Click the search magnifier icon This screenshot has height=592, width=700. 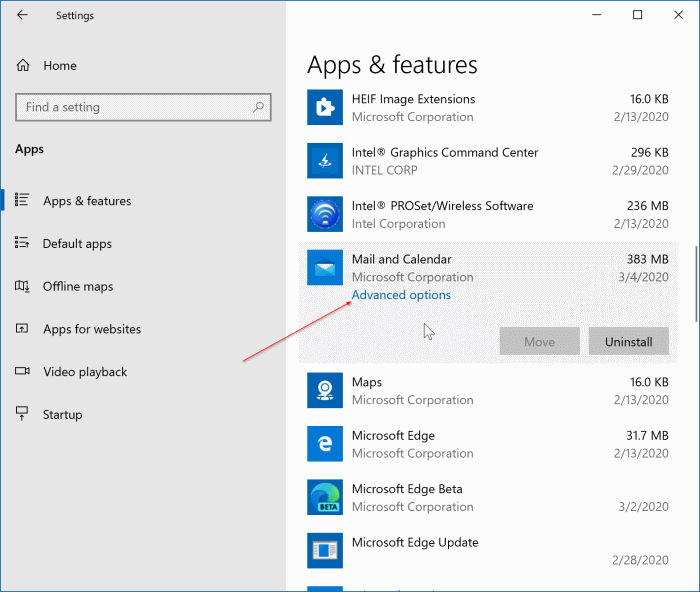click(x=258, y=107)
